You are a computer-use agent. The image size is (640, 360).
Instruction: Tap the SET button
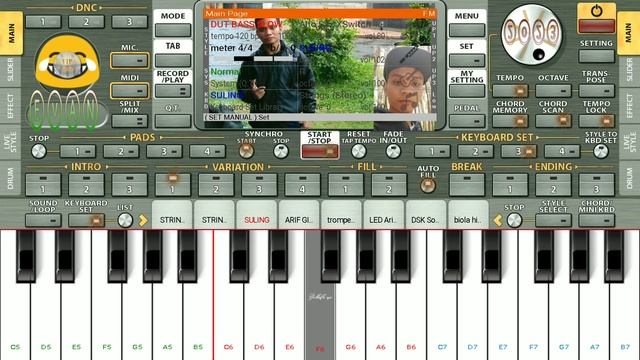pos(467,60)
